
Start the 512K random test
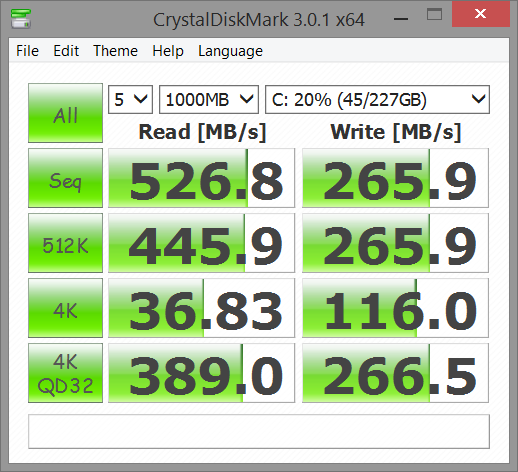pyautogui.click(x=65, y=243)
